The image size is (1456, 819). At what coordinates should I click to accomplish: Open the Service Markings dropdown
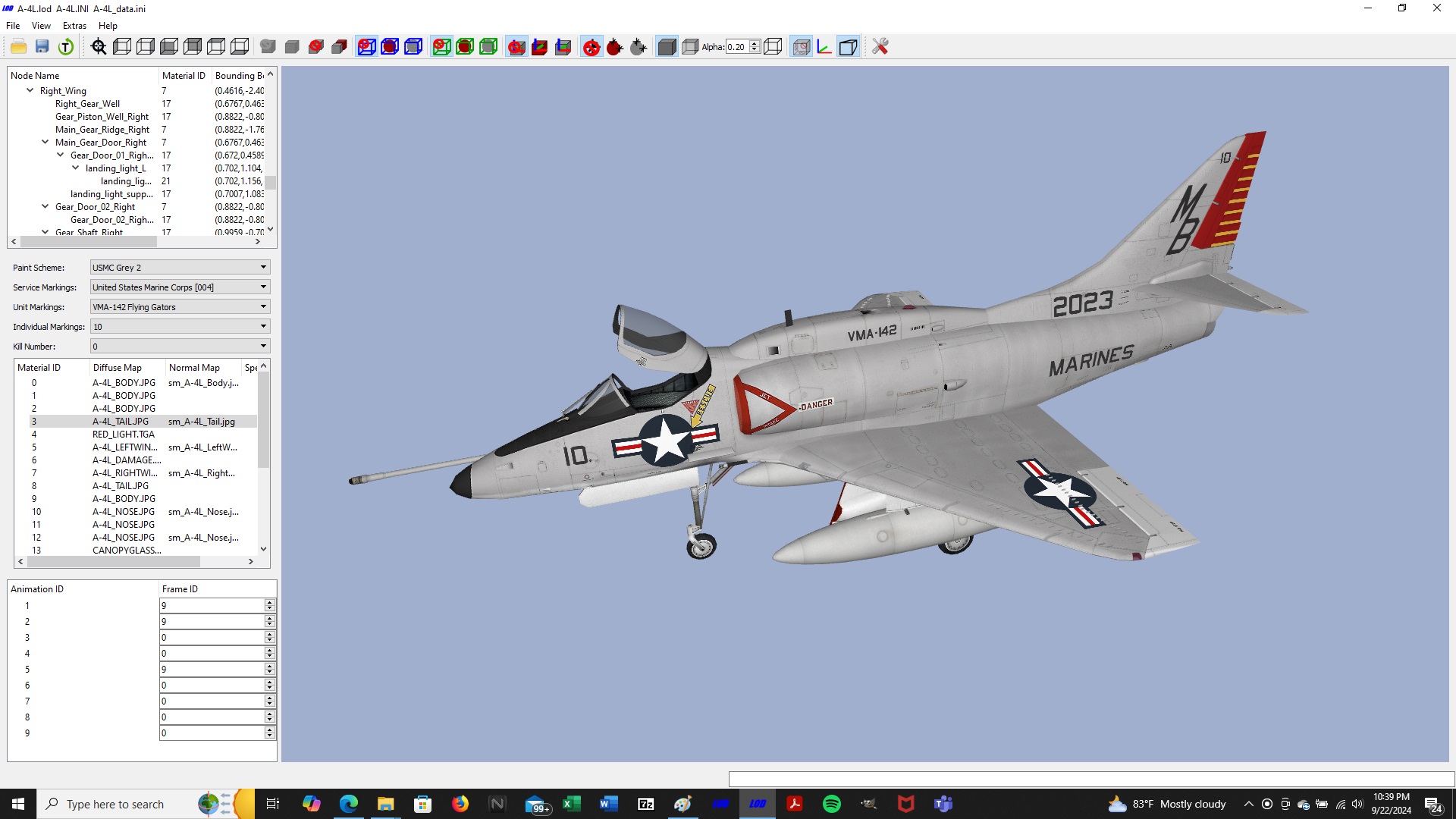click(x=180, y=287)
